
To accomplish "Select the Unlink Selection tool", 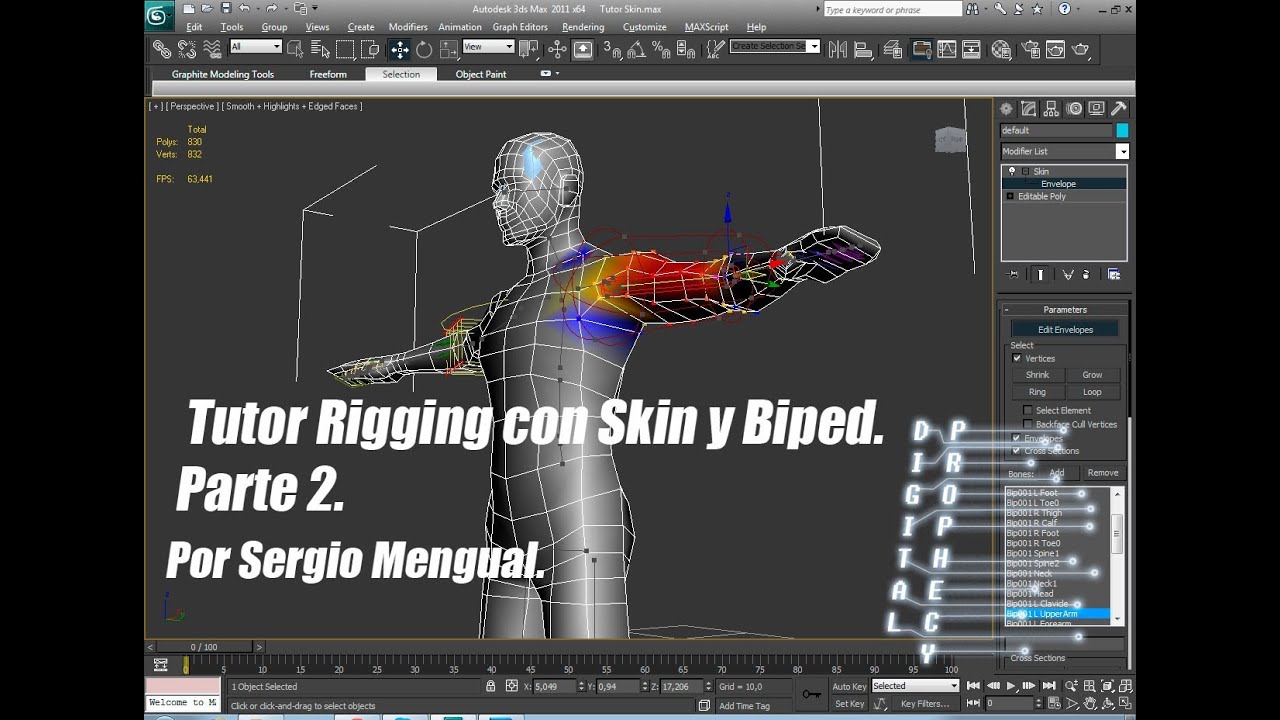I will (187, 49).
